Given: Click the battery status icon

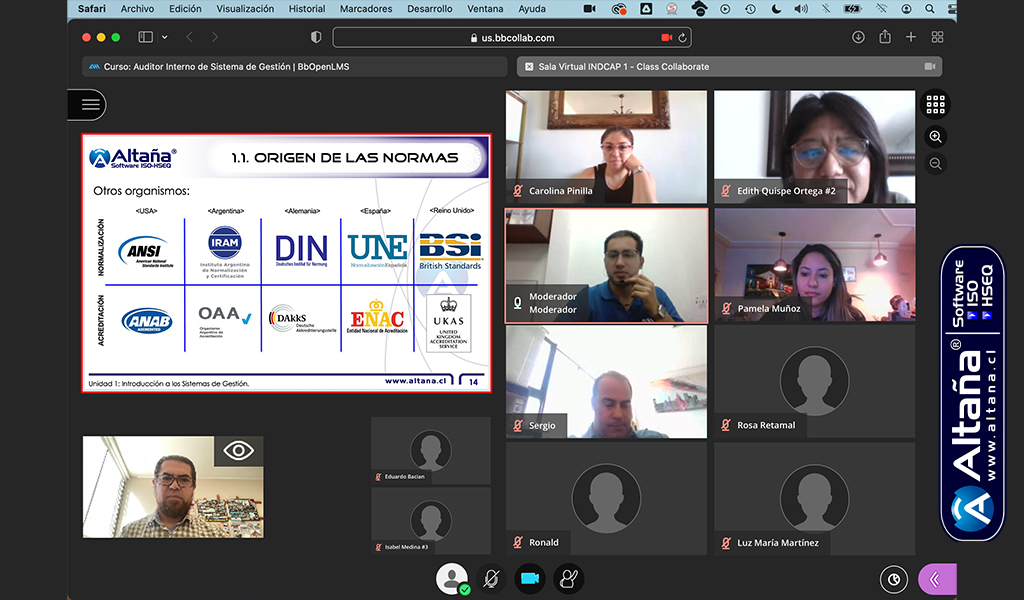Looking at the screenshot, I should coord(852,8).
